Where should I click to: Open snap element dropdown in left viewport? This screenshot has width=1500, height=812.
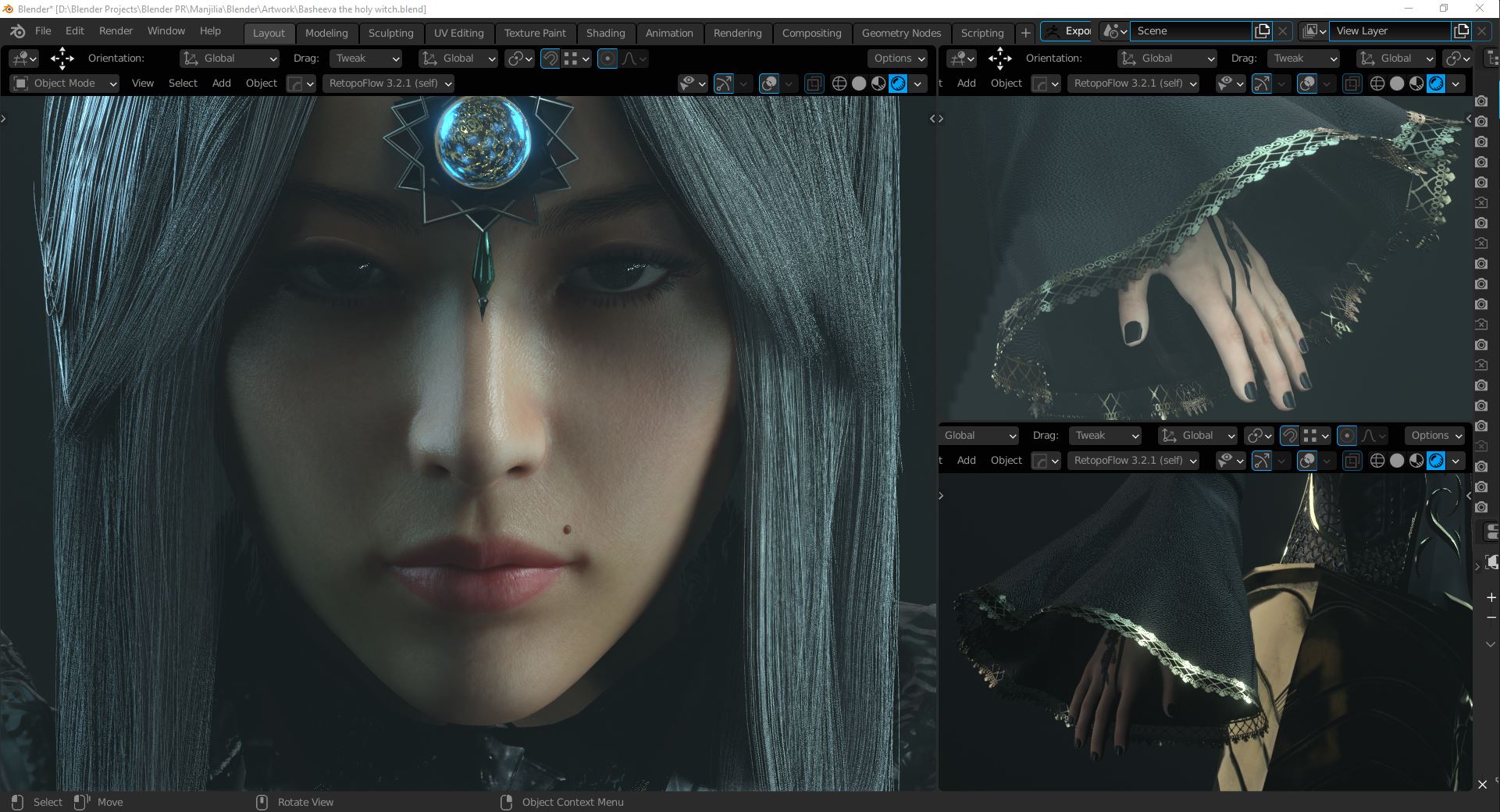(576, 59)
